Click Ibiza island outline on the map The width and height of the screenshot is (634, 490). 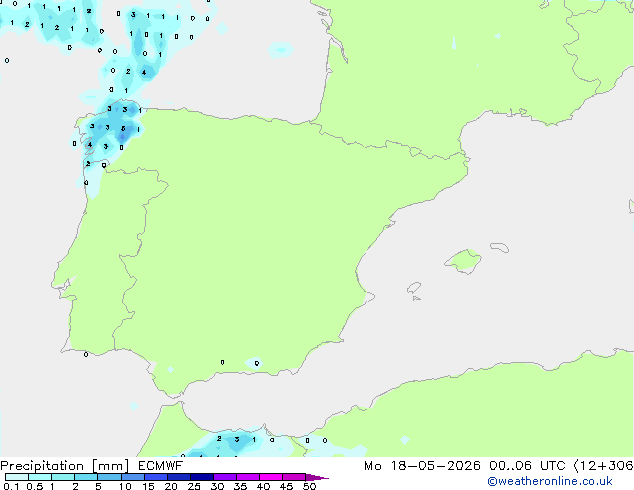point(414,288)
